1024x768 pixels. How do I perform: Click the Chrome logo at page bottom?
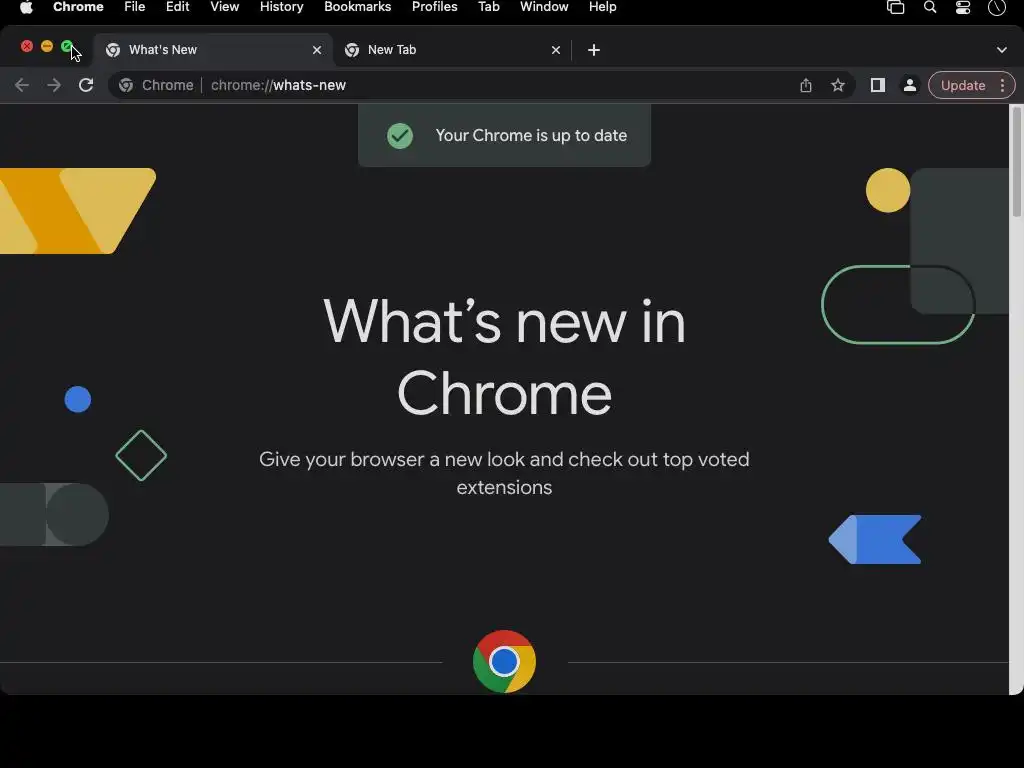point(504,661)
